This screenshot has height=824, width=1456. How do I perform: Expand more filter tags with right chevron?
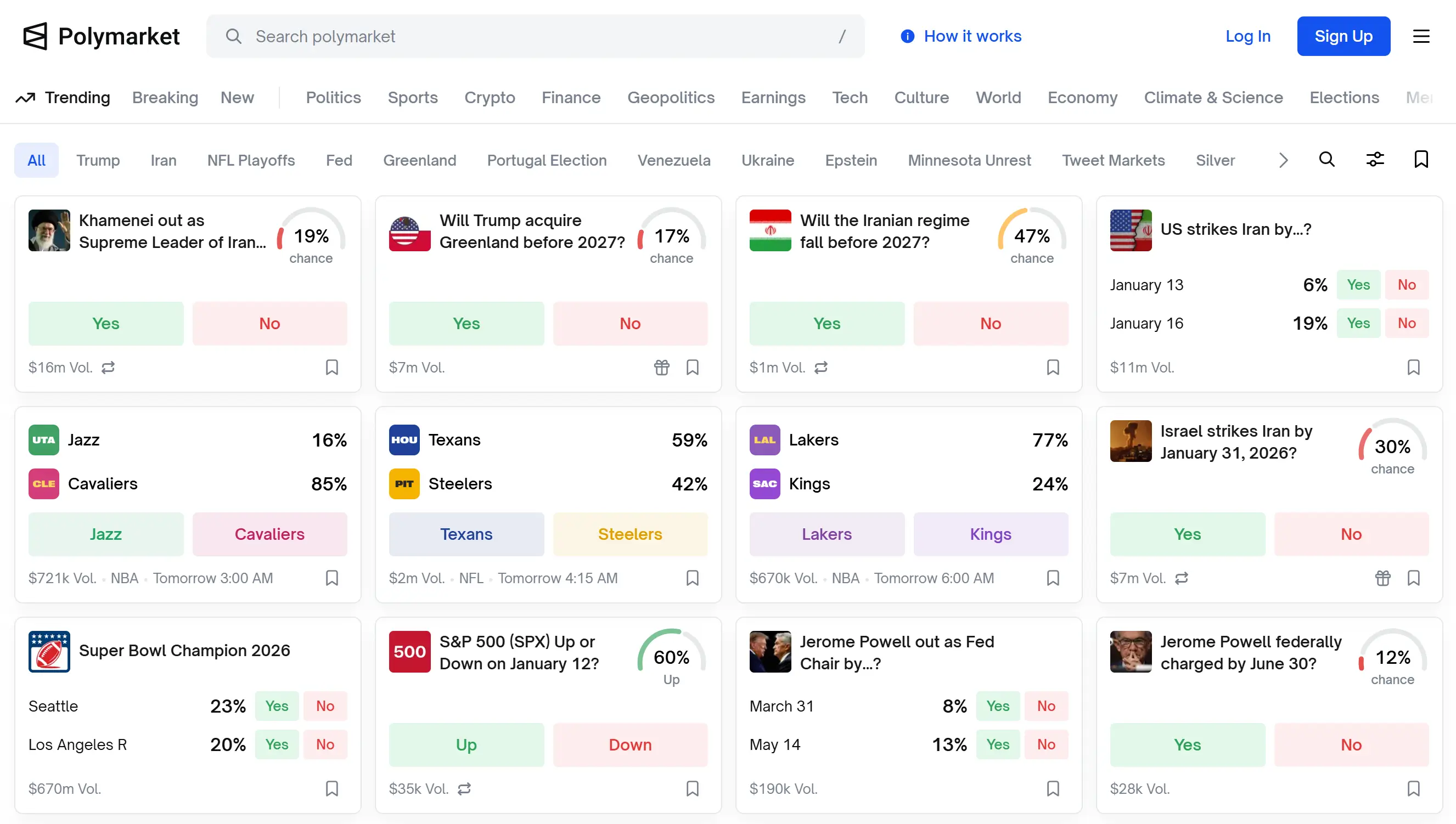tap(1283, 160)
